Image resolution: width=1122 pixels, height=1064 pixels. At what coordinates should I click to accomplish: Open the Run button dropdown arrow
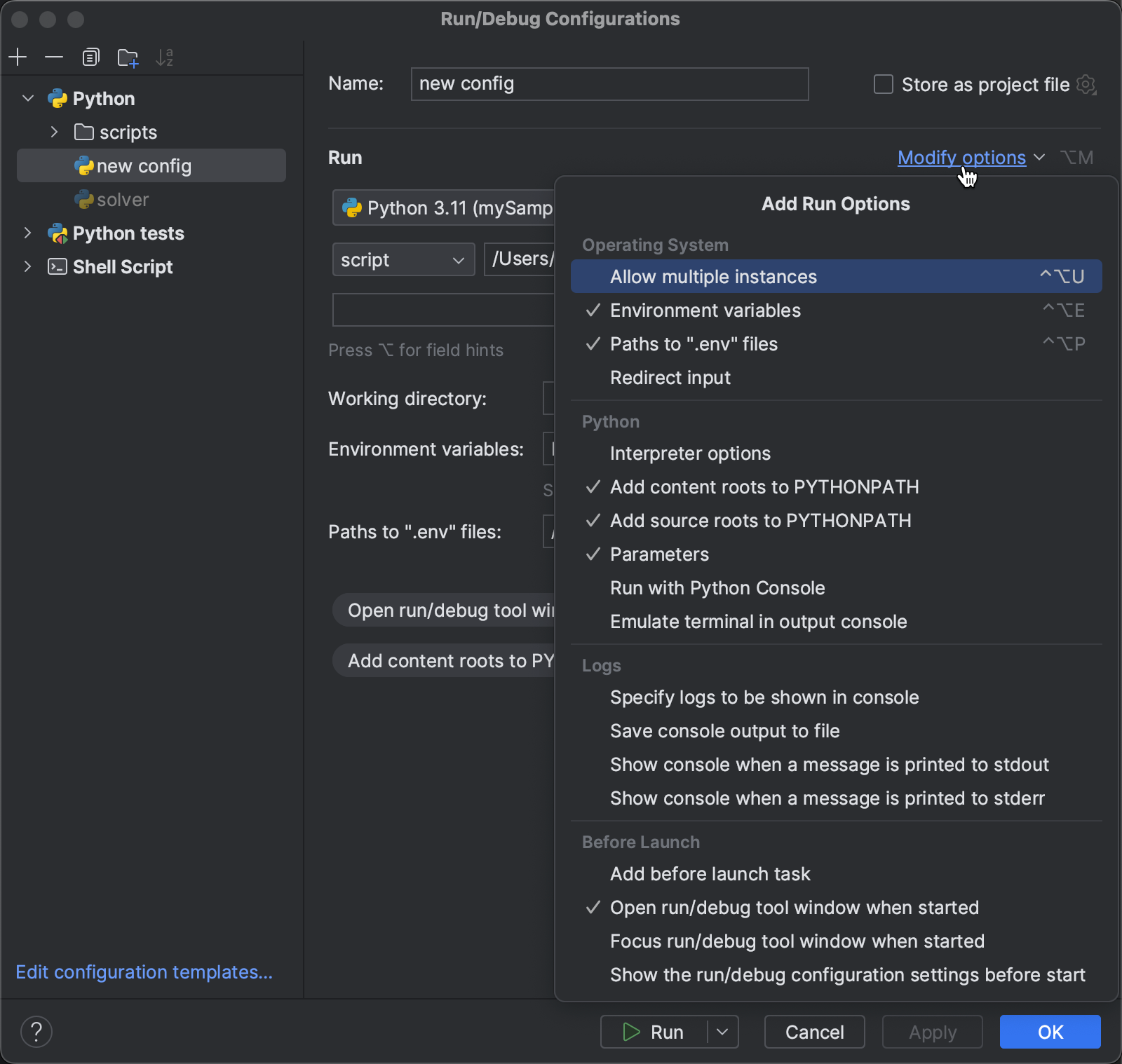tap(722, 1032)
